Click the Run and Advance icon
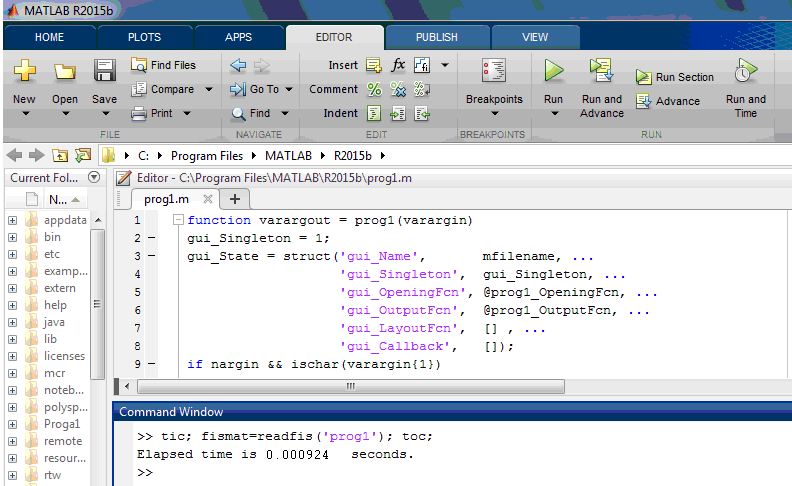This screenshot has height=486, width=792. (x=601, y=70)
